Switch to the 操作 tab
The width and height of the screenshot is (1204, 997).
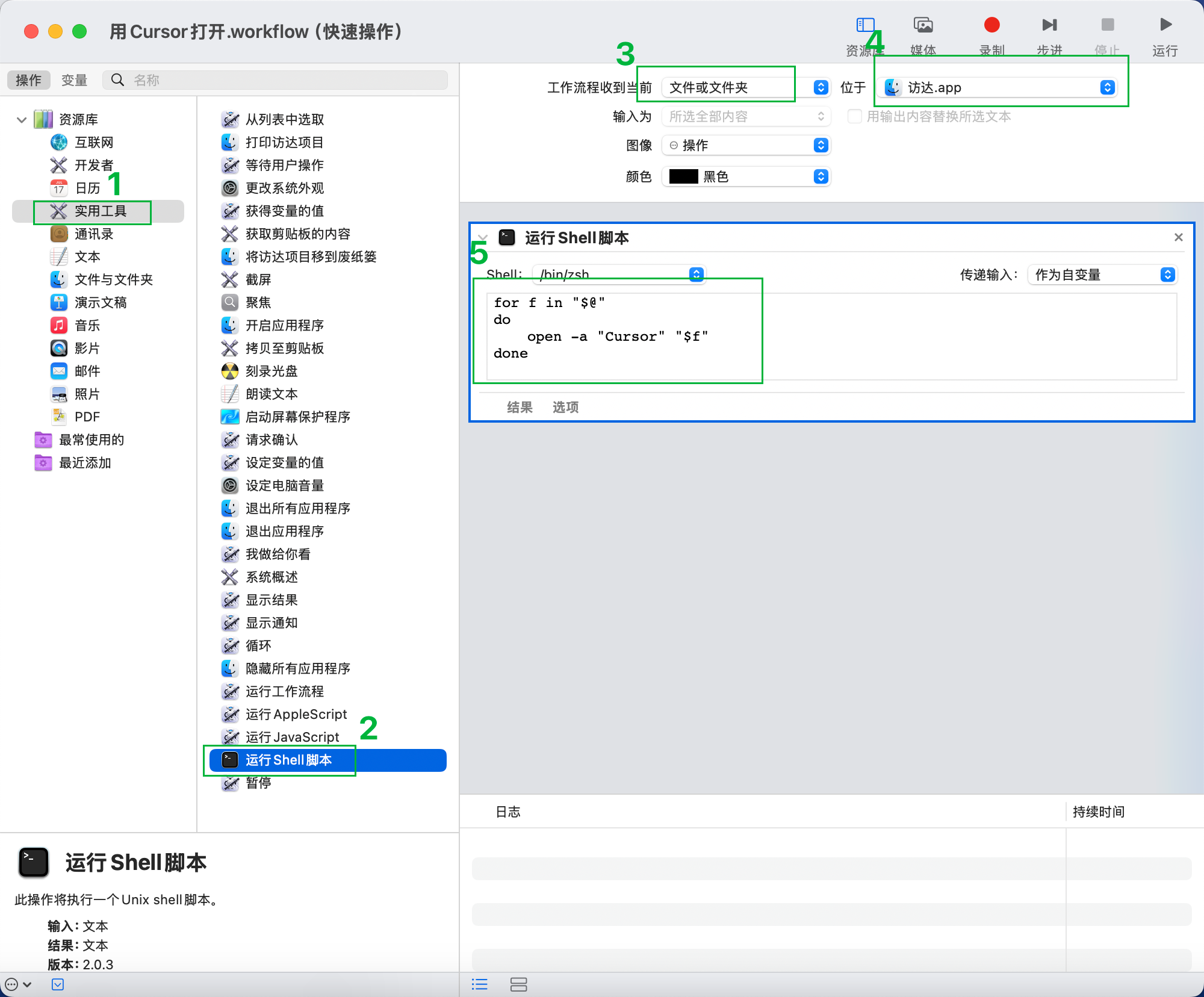click(28, 80)
